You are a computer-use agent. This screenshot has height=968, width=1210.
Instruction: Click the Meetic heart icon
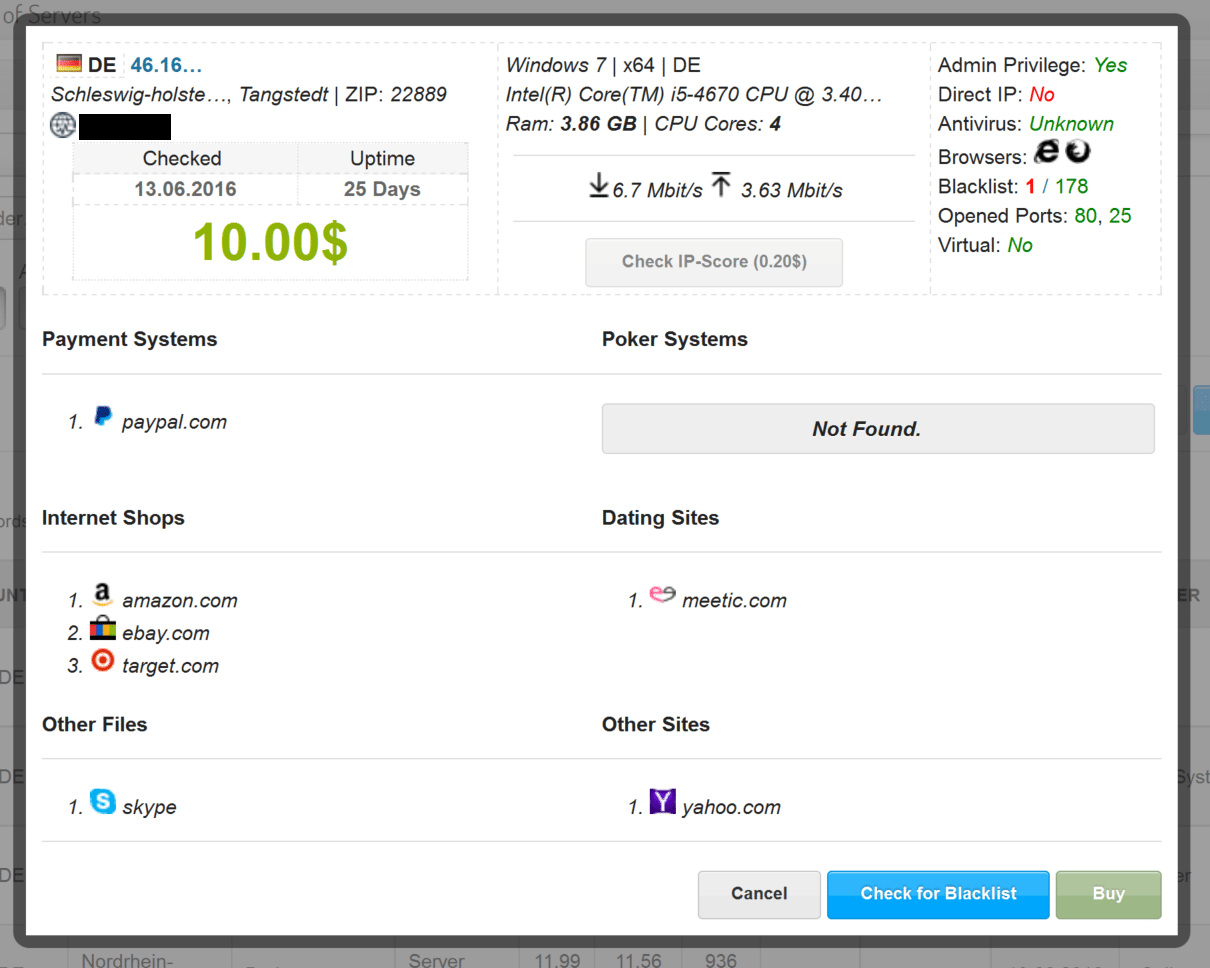click(663, 595)
